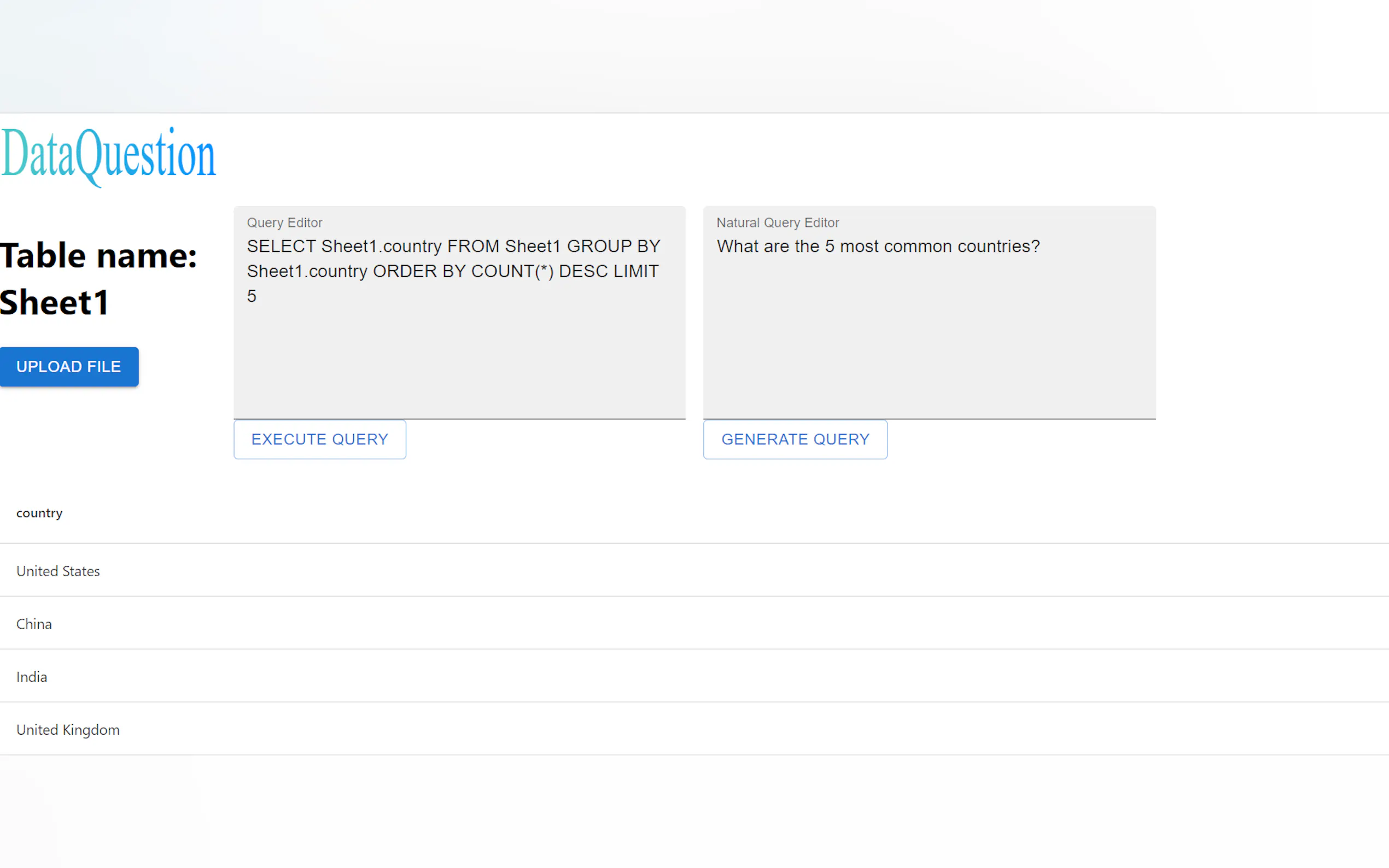Image resolution: width=1389 pixels, height=868 pixels.
Task: Click the EXECUTE QUERY button
Action: click(319, 439)
